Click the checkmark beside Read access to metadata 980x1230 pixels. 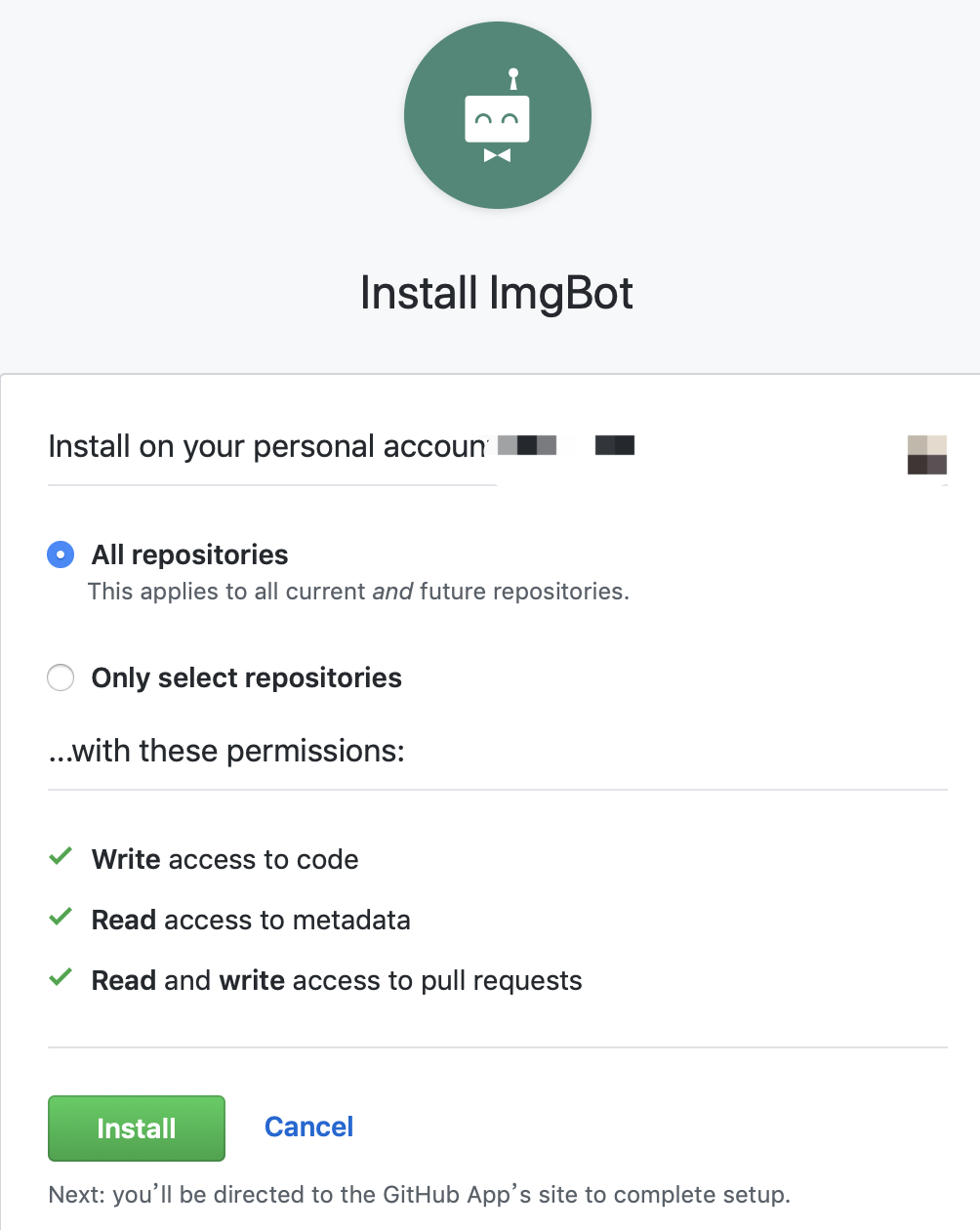click(61, 918)
